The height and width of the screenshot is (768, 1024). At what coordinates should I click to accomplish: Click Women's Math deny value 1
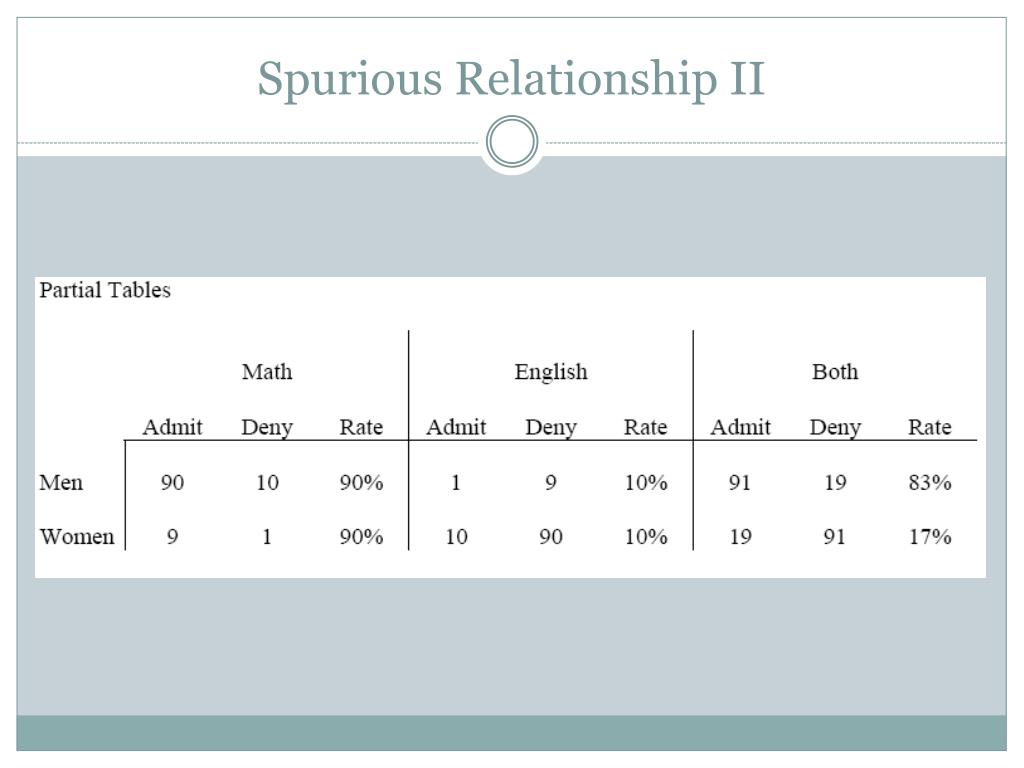(x=266, y=537)
